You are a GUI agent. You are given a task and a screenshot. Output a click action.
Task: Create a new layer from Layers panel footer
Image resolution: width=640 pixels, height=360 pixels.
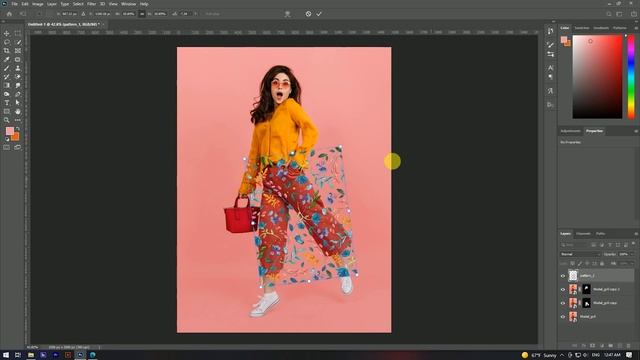620,346
